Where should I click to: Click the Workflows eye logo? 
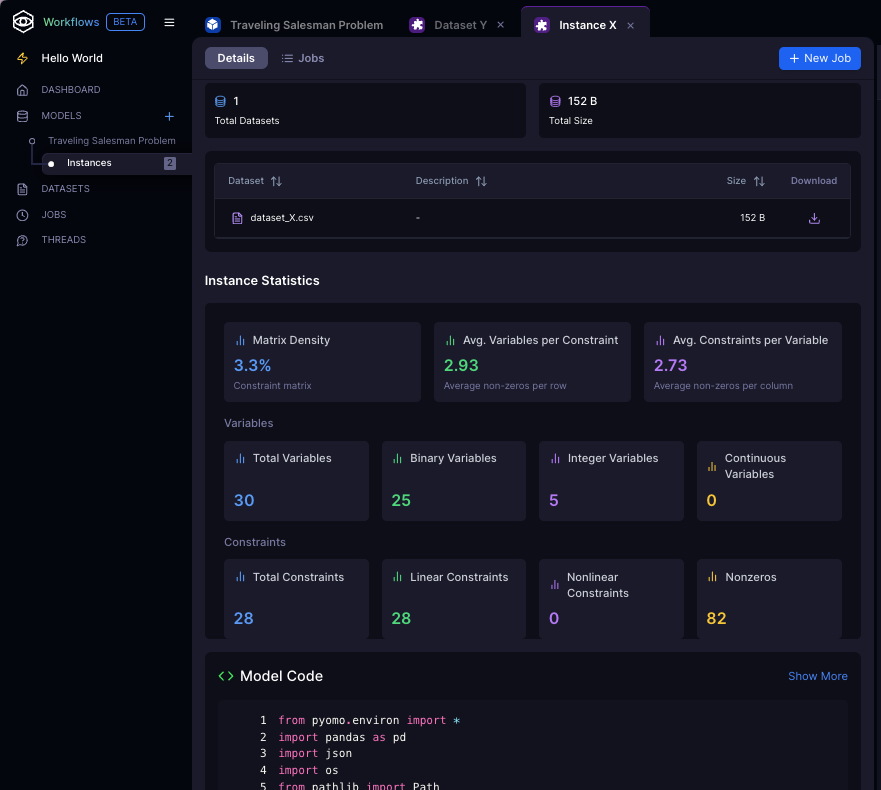[x=23, y=22]
